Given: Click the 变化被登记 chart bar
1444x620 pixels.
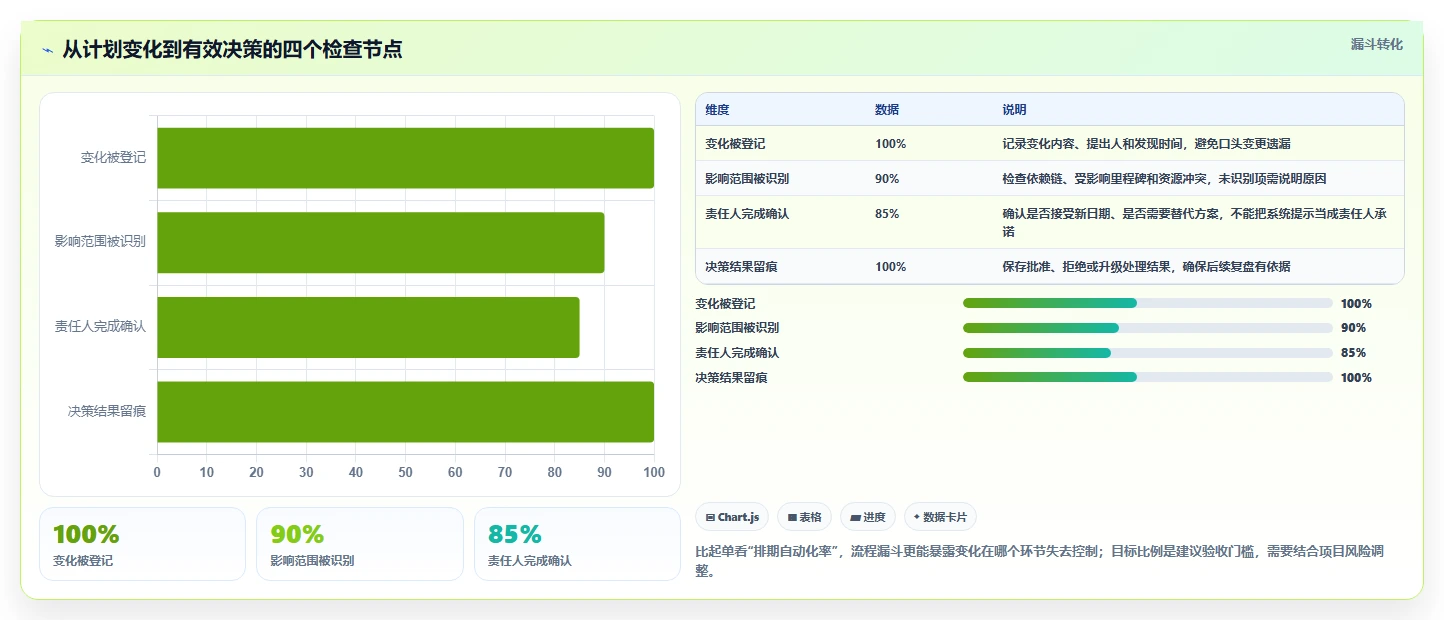Looking at the screenshot, I should coord(405,158).
